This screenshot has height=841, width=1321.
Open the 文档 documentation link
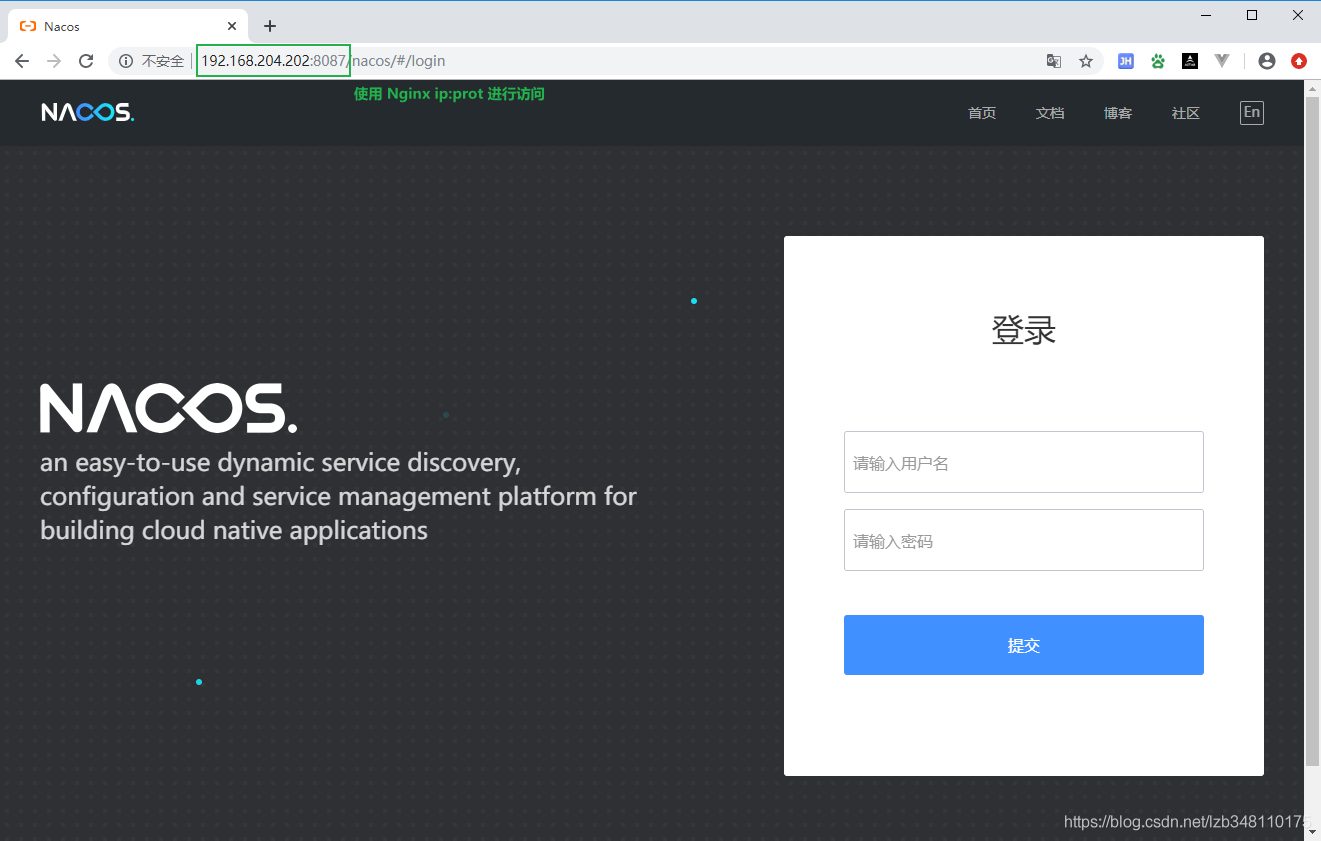click(x=1050, y=113)
